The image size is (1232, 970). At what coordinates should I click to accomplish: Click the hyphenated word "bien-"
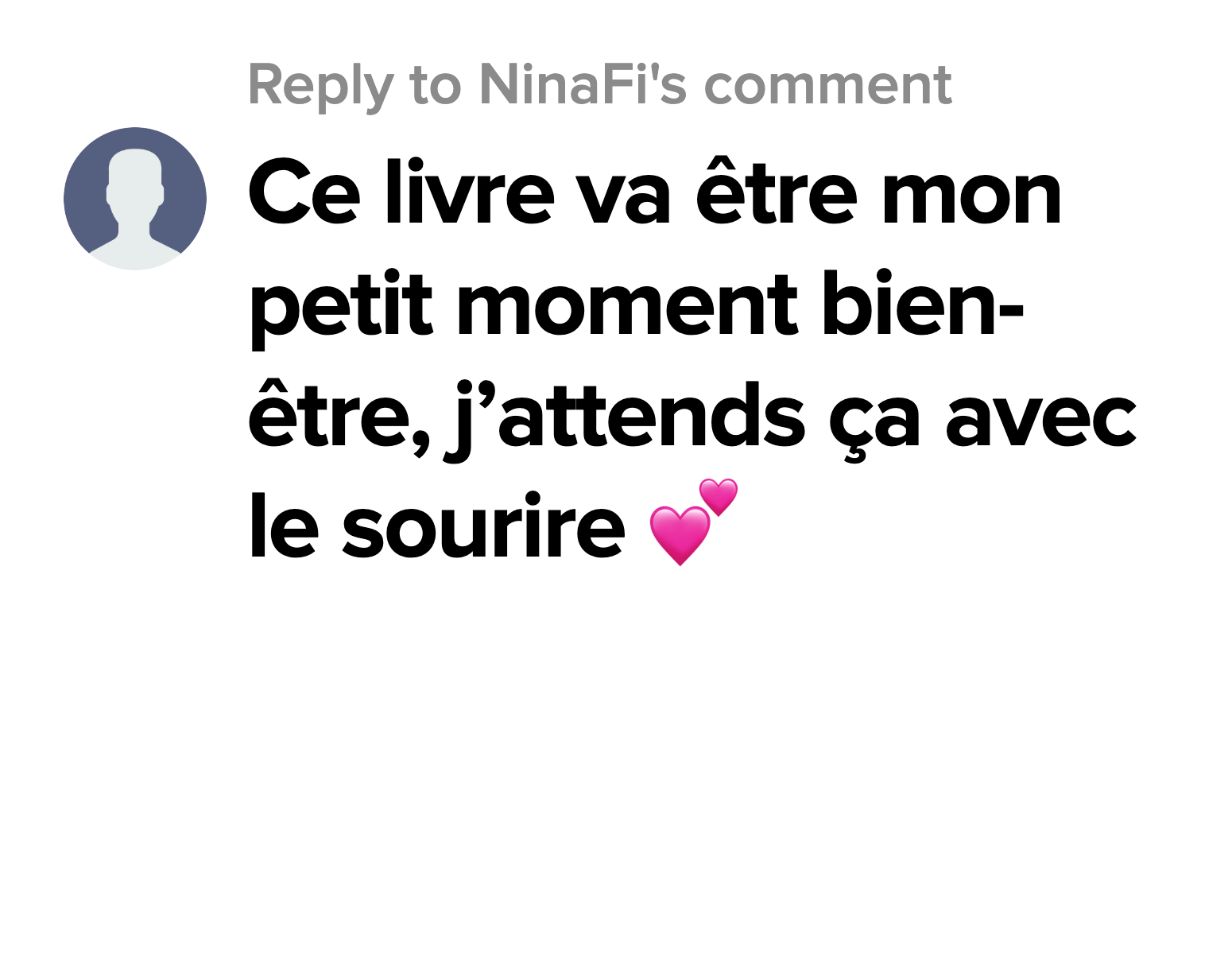click(x=923, y=303)
